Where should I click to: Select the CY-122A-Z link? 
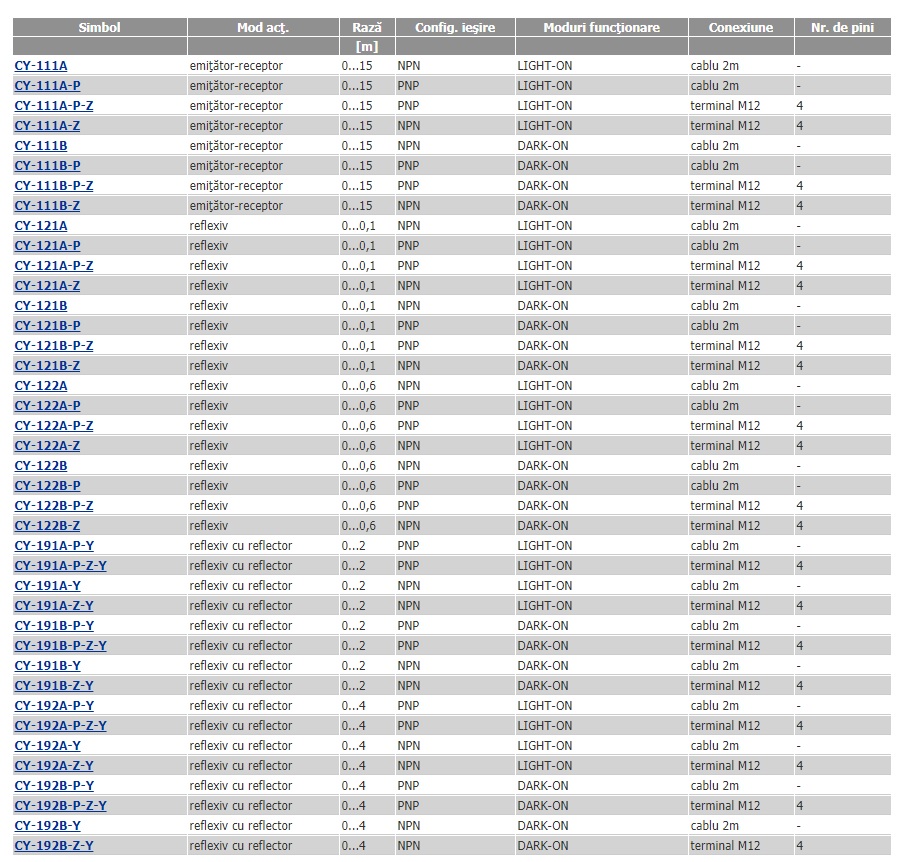[47, 446]
